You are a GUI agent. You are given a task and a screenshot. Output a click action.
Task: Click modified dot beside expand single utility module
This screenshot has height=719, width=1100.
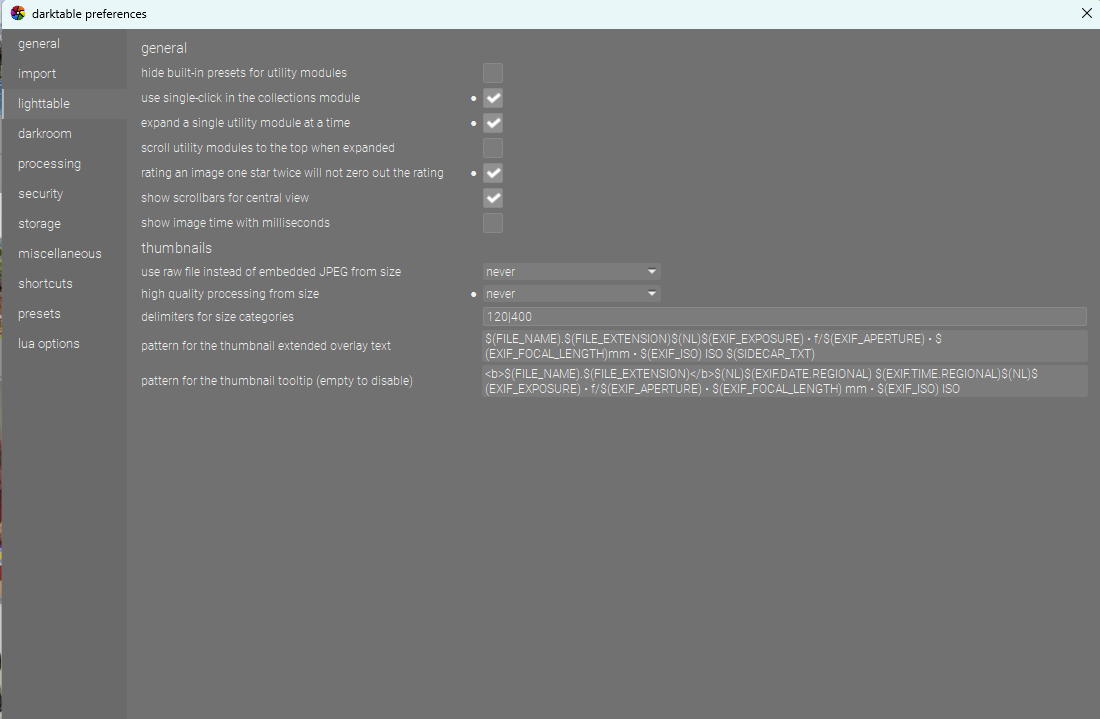click(474, 123)
